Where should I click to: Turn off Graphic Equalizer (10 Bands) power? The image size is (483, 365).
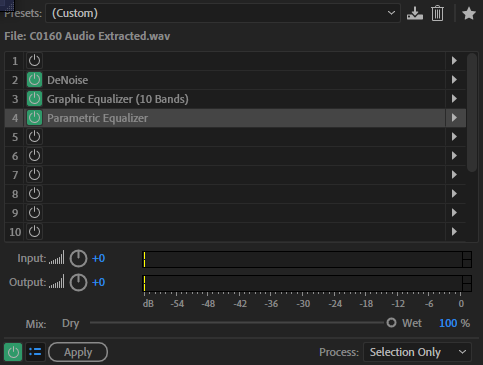[34, 99]
